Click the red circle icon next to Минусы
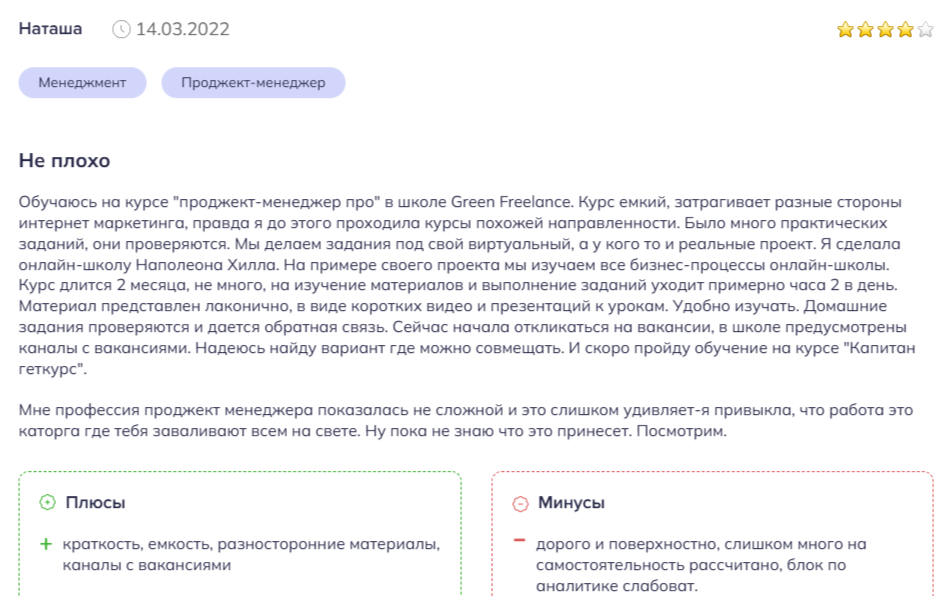This screenshot has width=942, height=596. [520, 503]
